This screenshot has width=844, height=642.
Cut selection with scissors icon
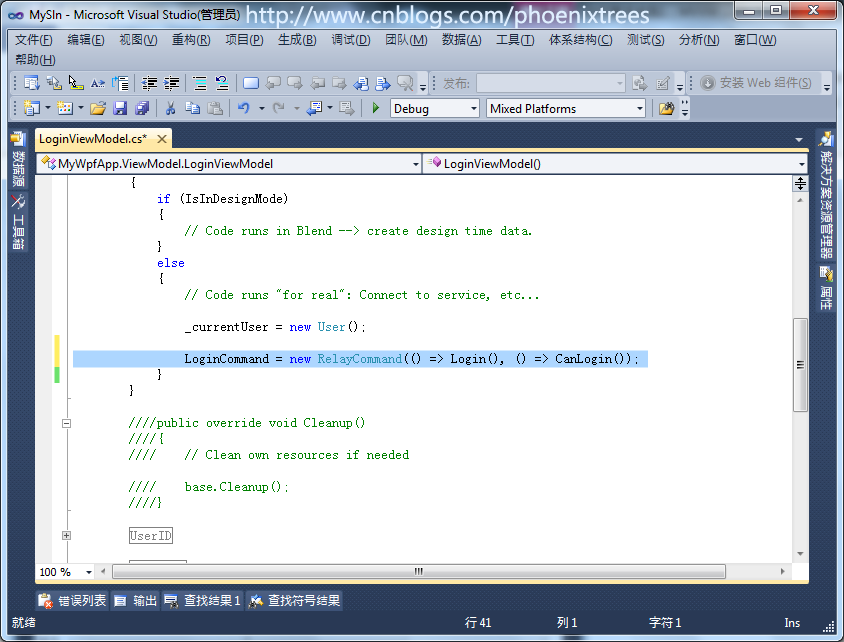[x=170, y=109]
